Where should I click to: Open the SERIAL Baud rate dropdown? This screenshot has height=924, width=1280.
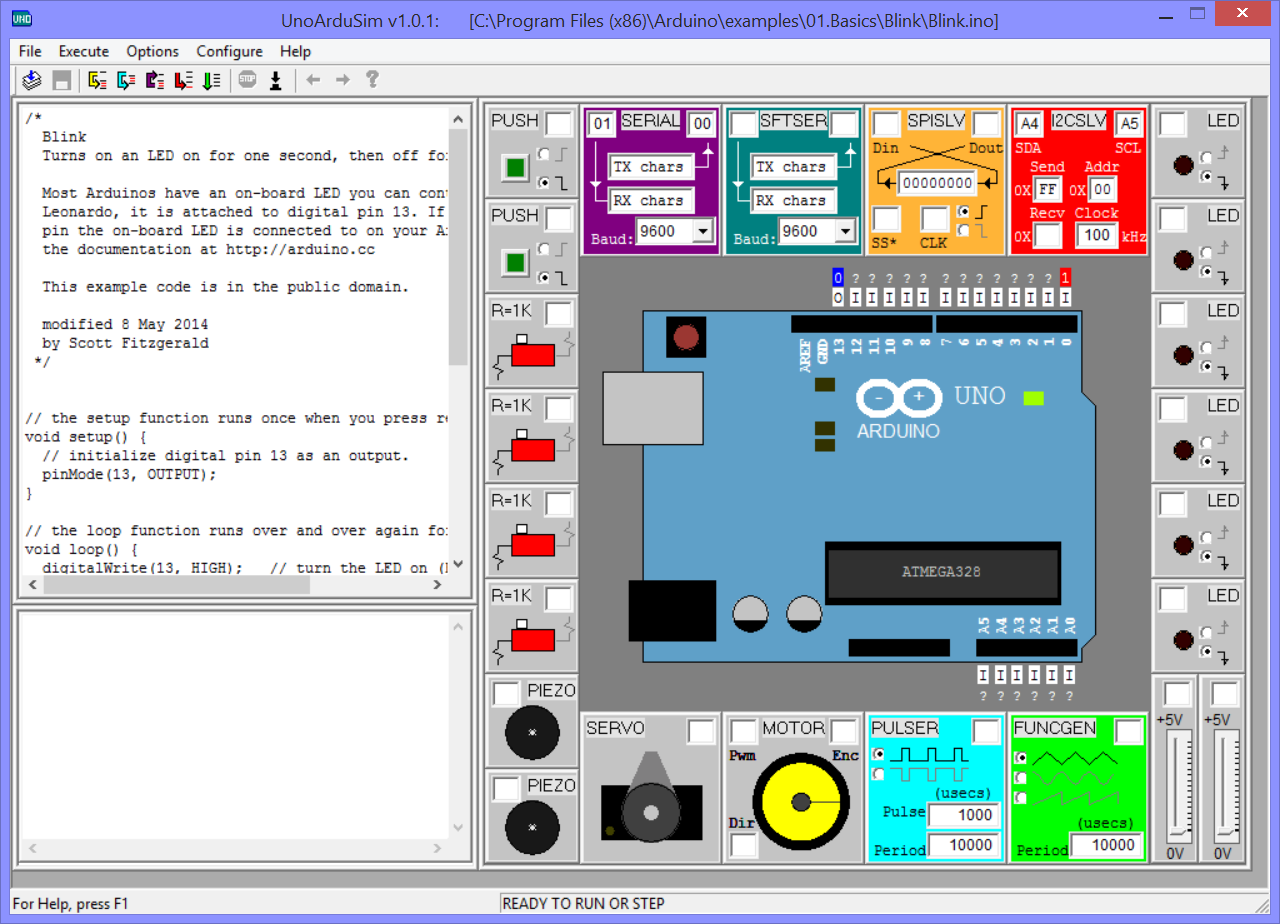tap(701, 231)
